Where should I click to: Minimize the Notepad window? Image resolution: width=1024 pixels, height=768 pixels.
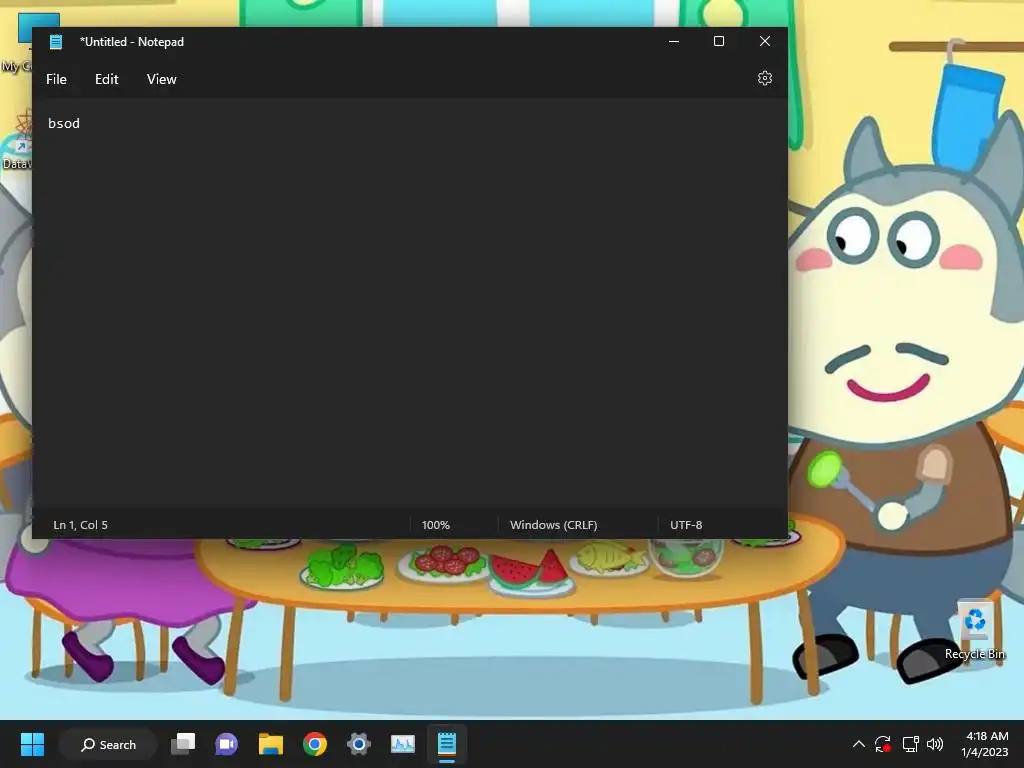tap(674, 41)
